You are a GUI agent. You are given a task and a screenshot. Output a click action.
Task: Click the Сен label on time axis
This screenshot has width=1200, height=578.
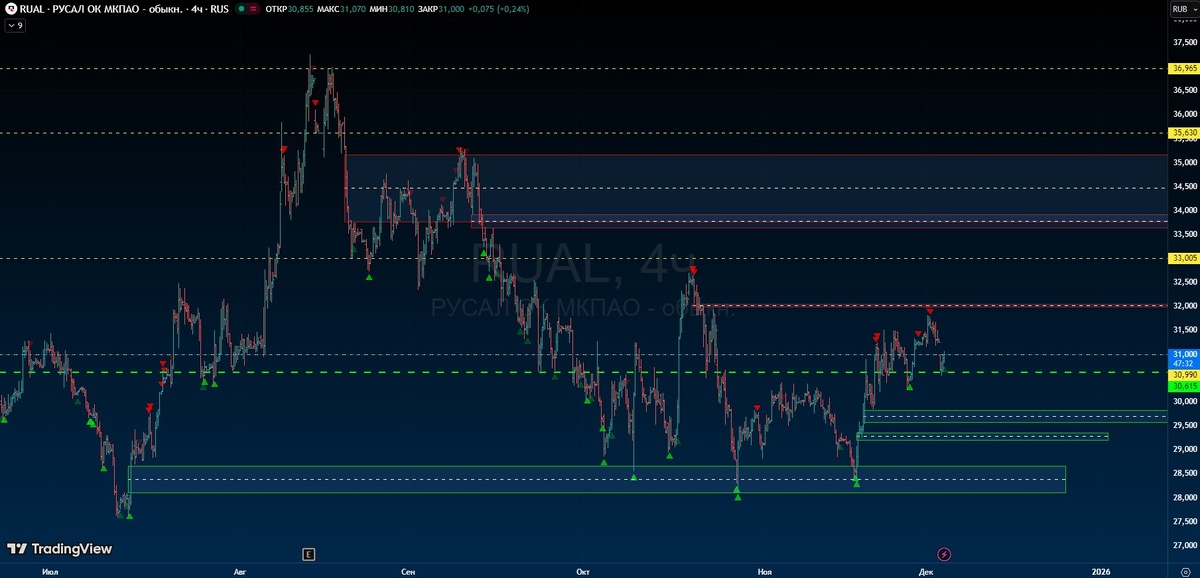407,571
